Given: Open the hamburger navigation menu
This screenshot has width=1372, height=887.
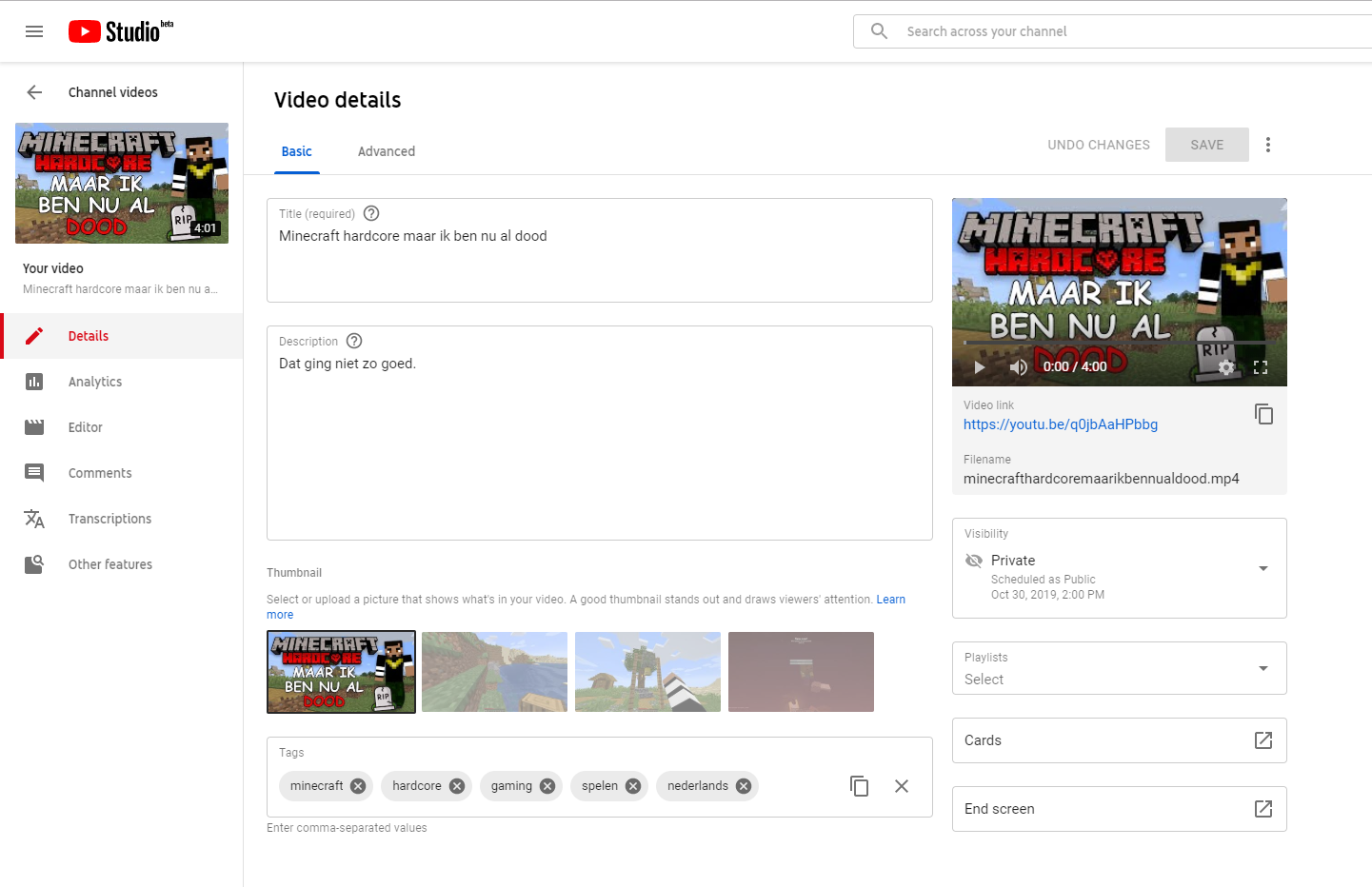Looking at the screenshot, I should point(34,31).
